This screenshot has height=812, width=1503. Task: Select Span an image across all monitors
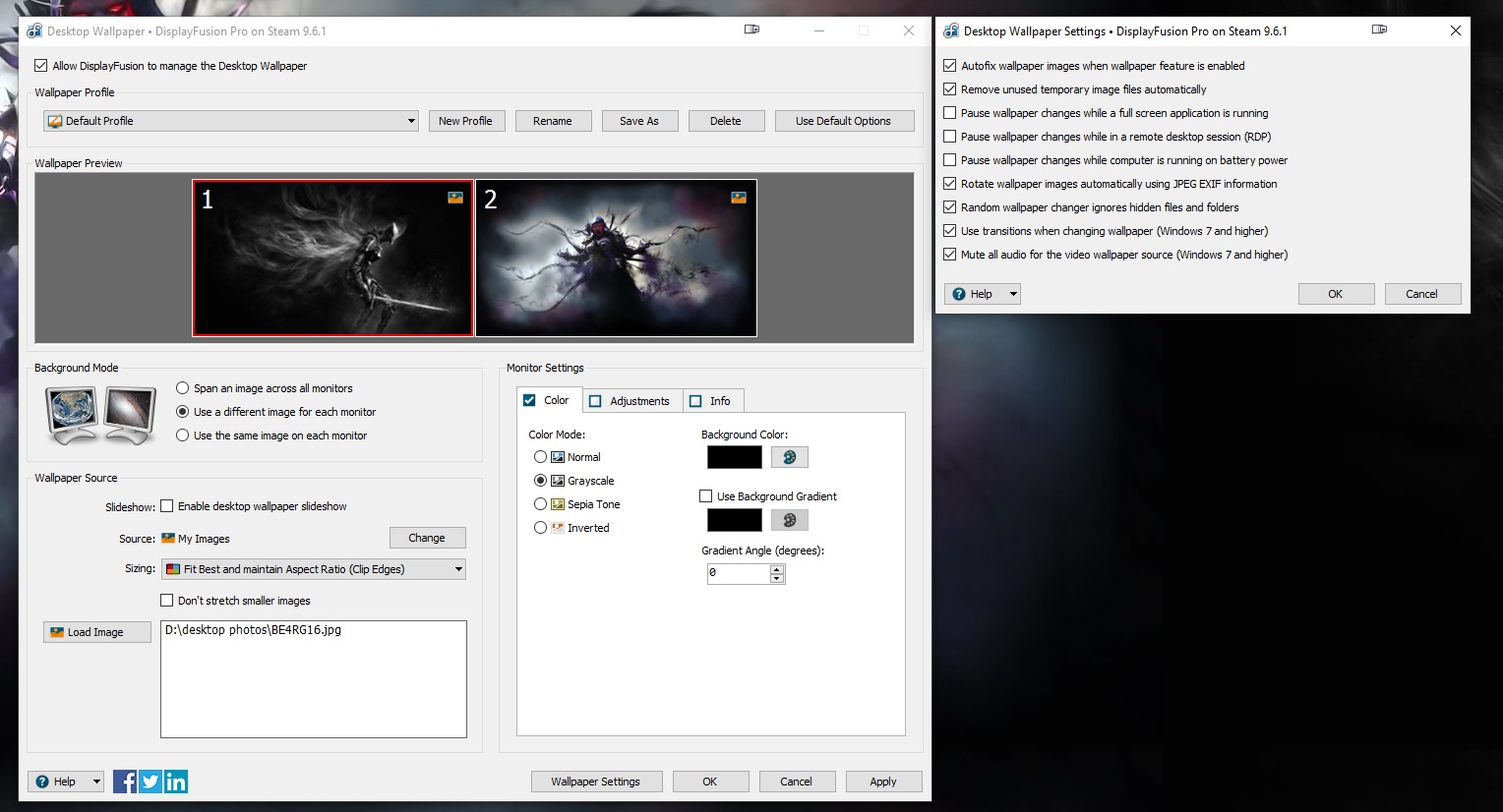(x=183, y=388)
